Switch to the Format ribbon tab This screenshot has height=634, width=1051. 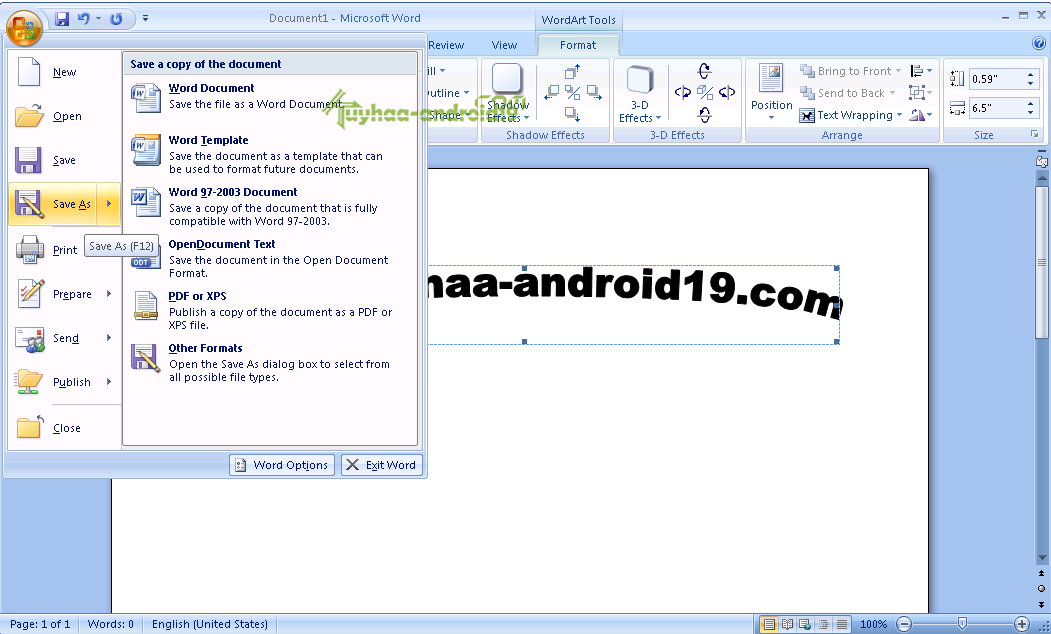578,45
